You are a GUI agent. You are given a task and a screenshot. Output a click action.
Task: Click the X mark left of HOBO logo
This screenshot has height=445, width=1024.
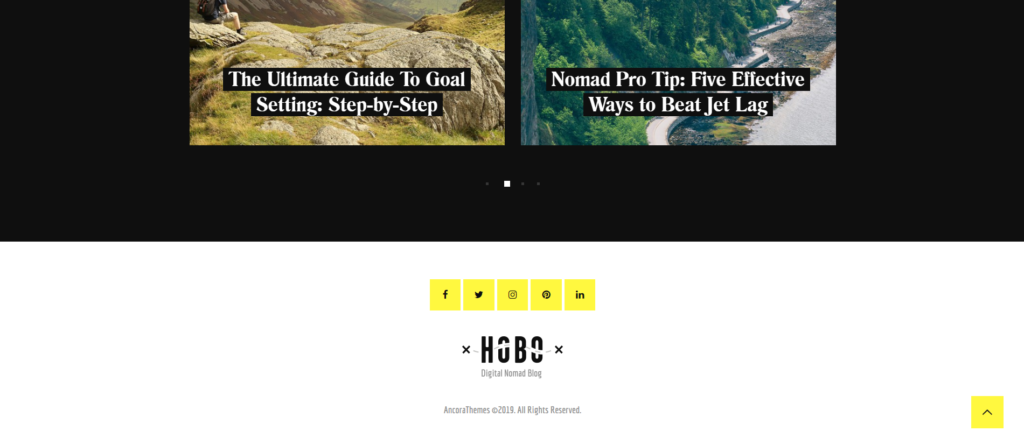tap(466, 350)
